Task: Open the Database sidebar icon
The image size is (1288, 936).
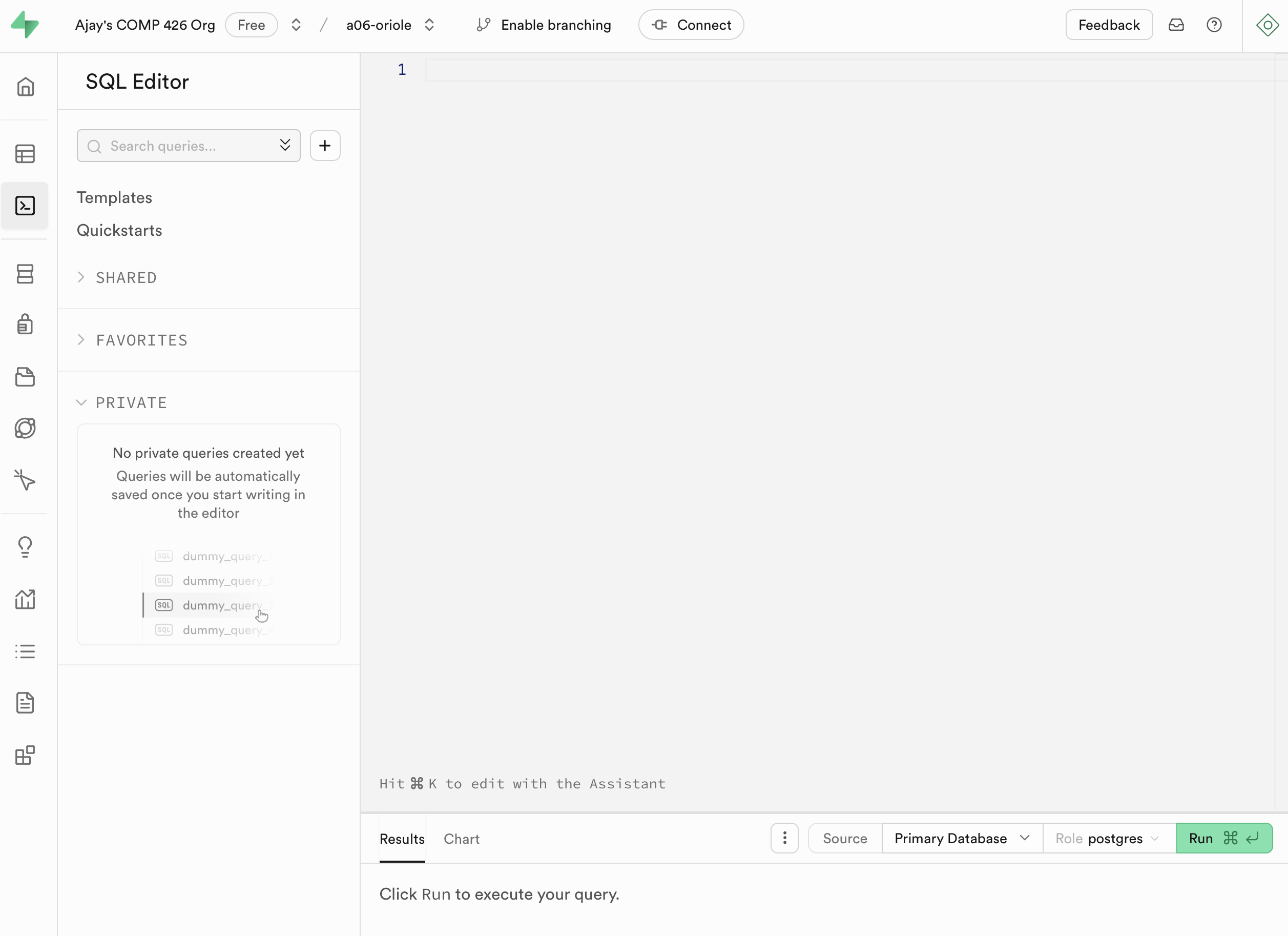Action: (25, 274)
